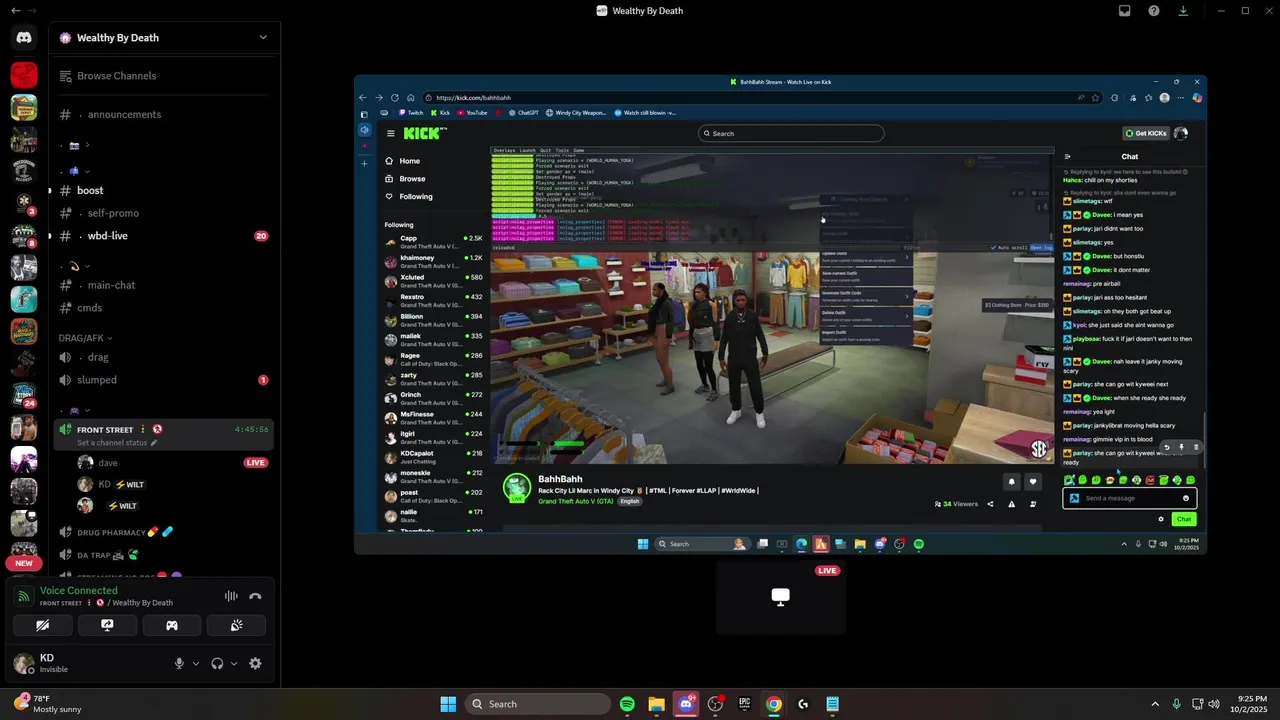Click the Voice Connected status text
Screen dimensions: 1280x720
[x=79, y=591]
